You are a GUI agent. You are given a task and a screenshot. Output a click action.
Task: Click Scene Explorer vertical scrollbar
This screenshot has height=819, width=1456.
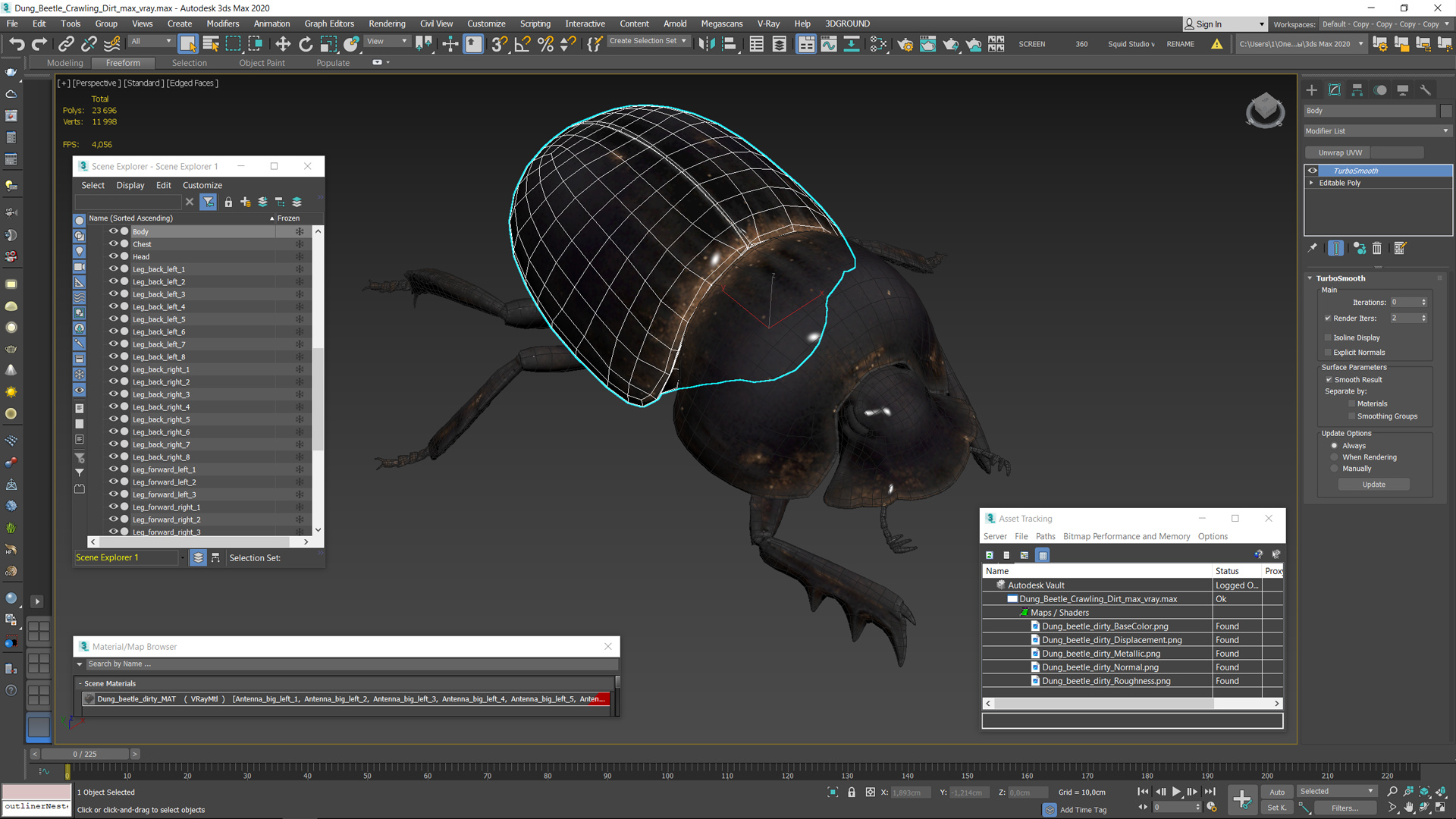[x=318, y=400]
